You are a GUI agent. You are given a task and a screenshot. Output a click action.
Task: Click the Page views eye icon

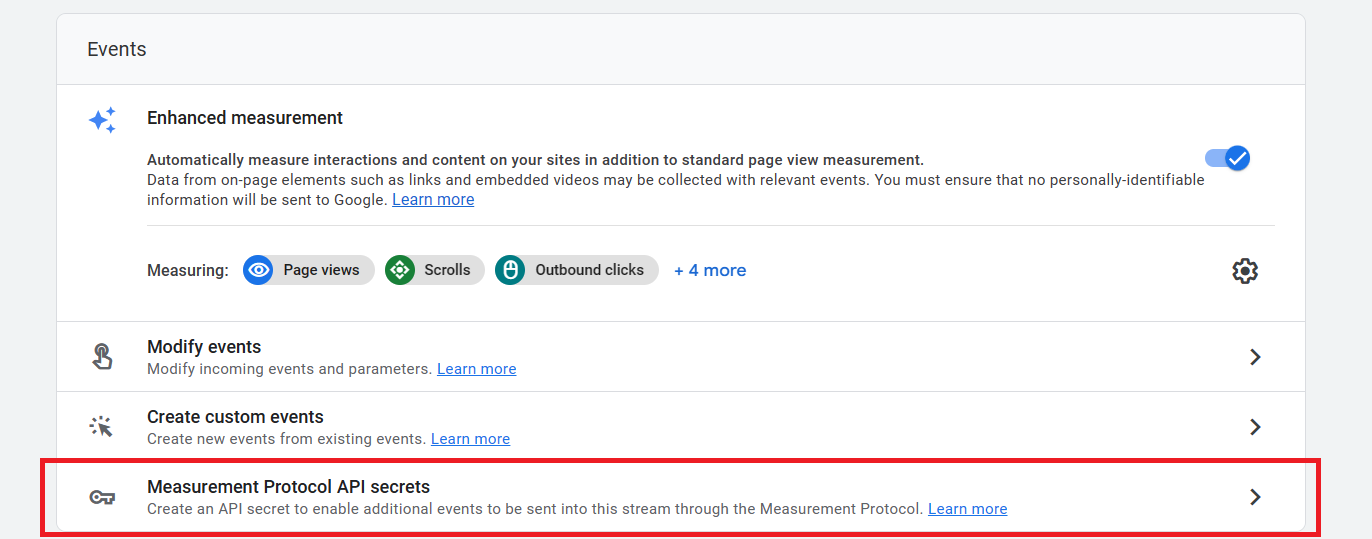click(259, 270)
